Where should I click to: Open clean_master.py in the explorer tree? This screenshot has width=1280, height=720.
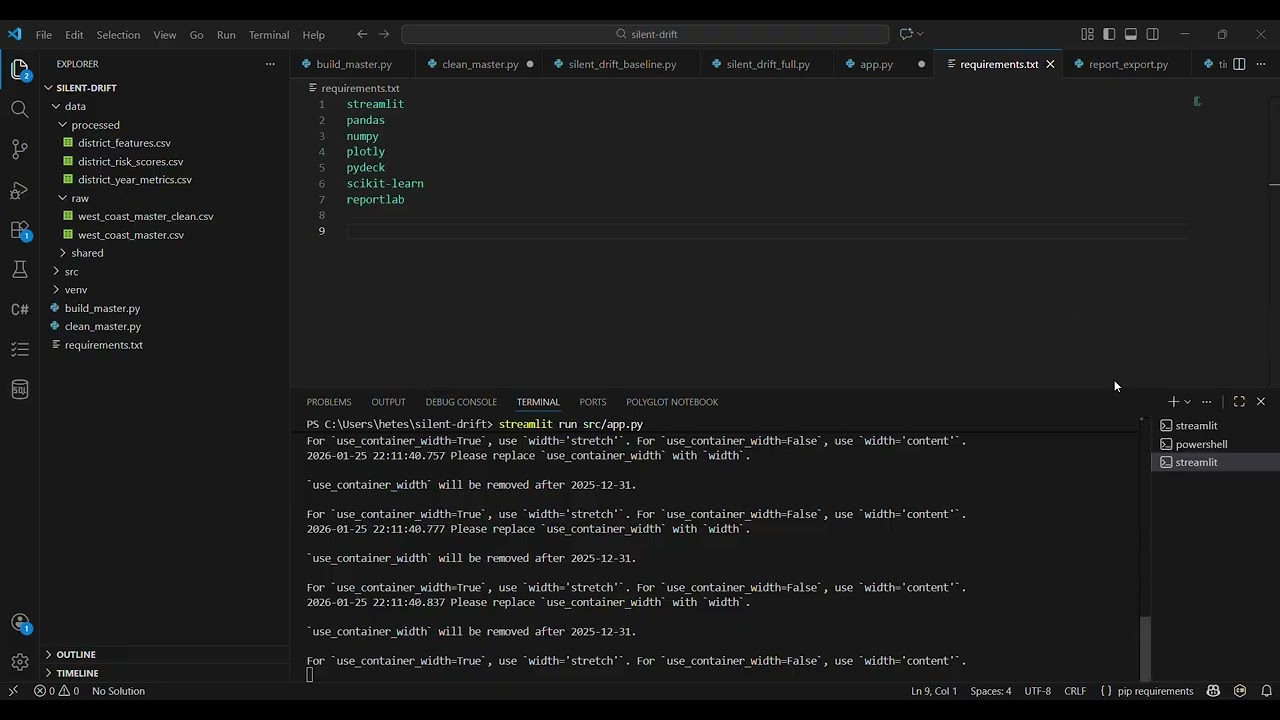coord(102,327)
